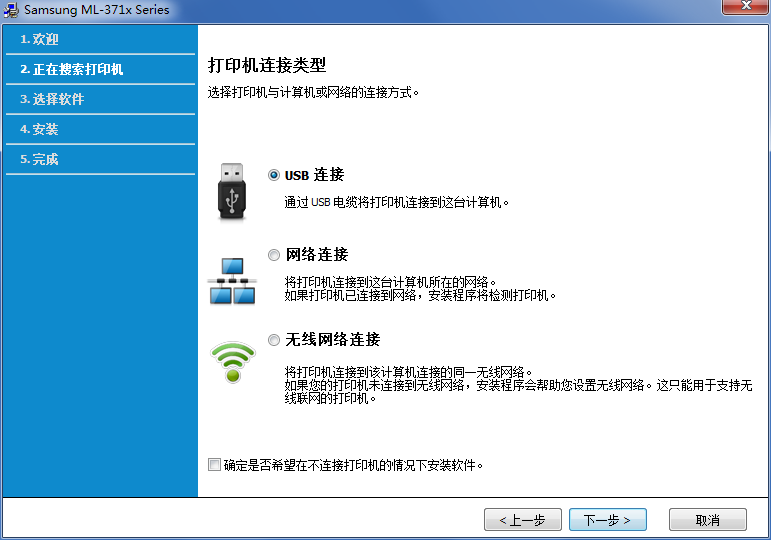The height and width of the screenshot is (540, 771).
Task: Click the 打印机连接类型 heading
Action: point(267,65)
